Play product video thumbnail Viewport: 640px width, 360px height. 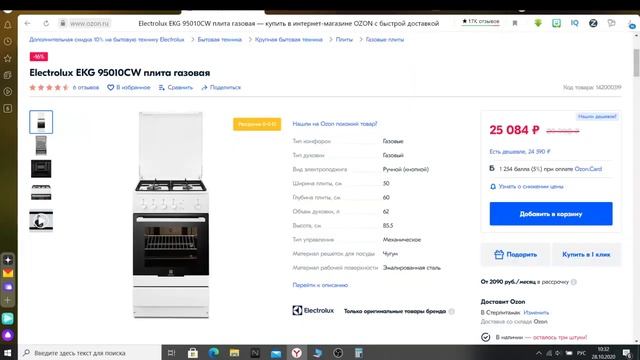(41, 220)
